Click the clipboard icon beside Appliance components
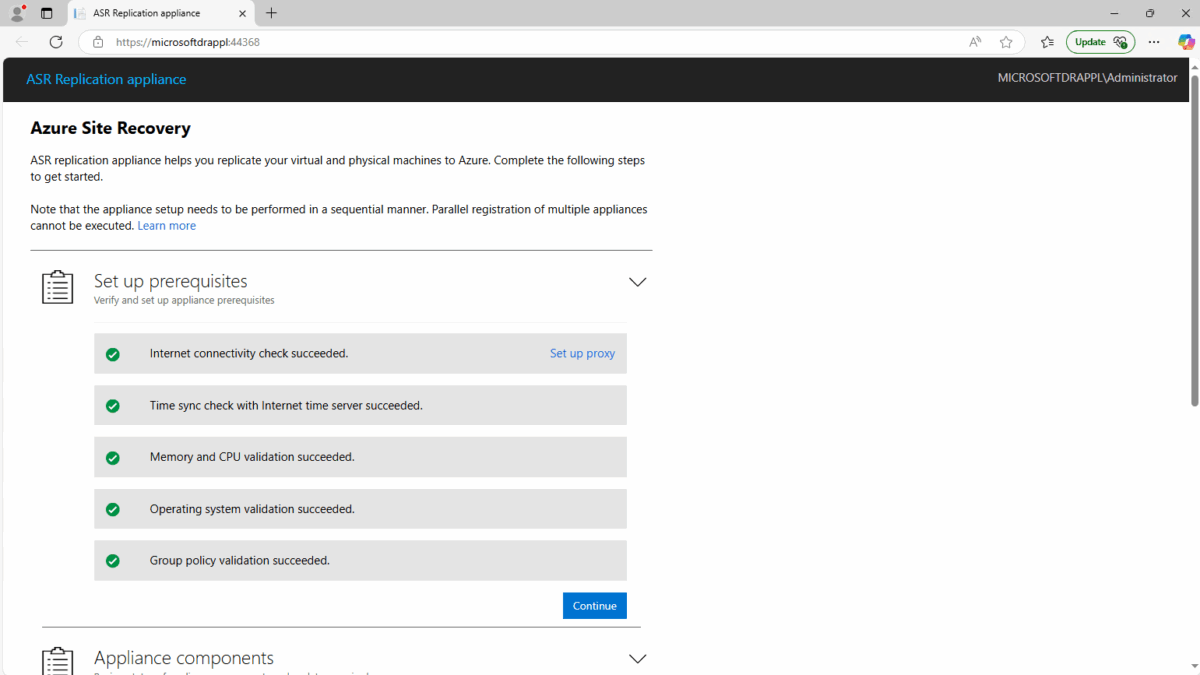The image size is (1200, 675). (57, 660)
